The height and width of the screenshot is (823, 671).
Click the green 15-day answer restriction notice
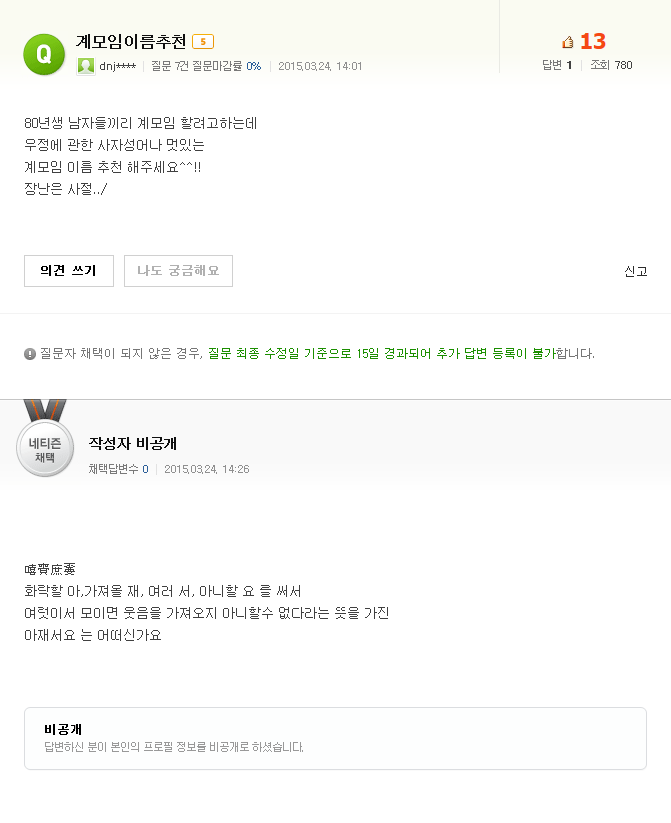(x=382, y=354)
